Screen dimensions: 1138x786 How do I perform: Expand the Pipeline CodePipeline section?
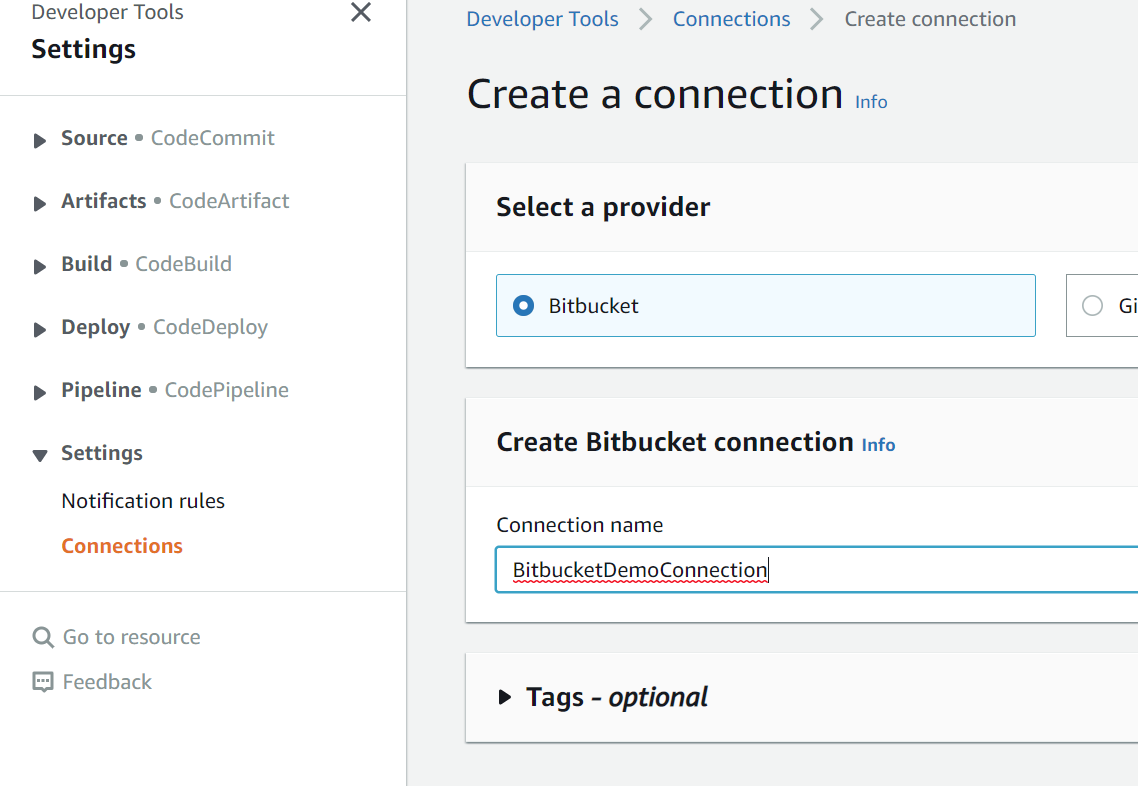[40, 392]
